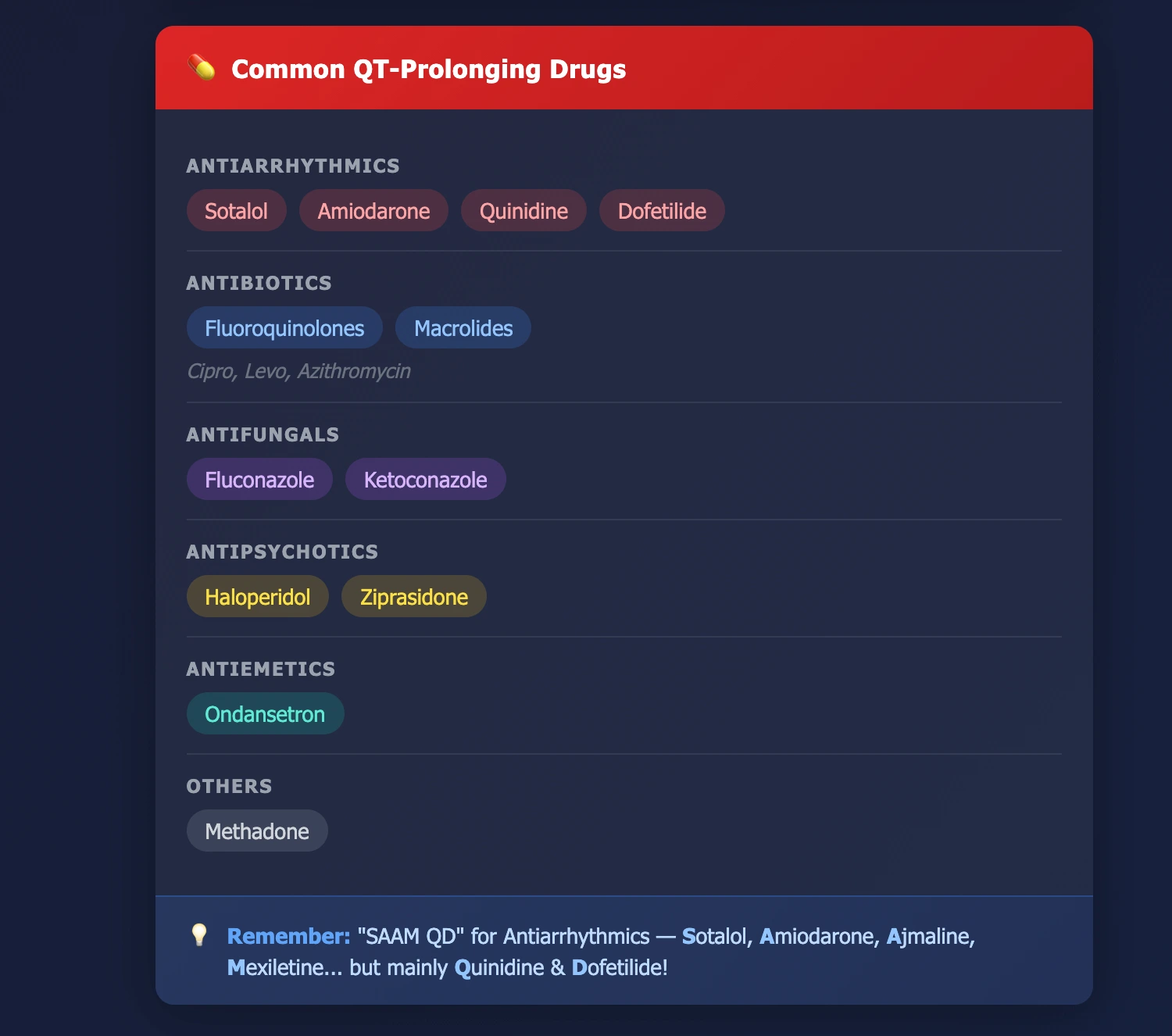Click the Amiodarone tag

pos(373,211)
